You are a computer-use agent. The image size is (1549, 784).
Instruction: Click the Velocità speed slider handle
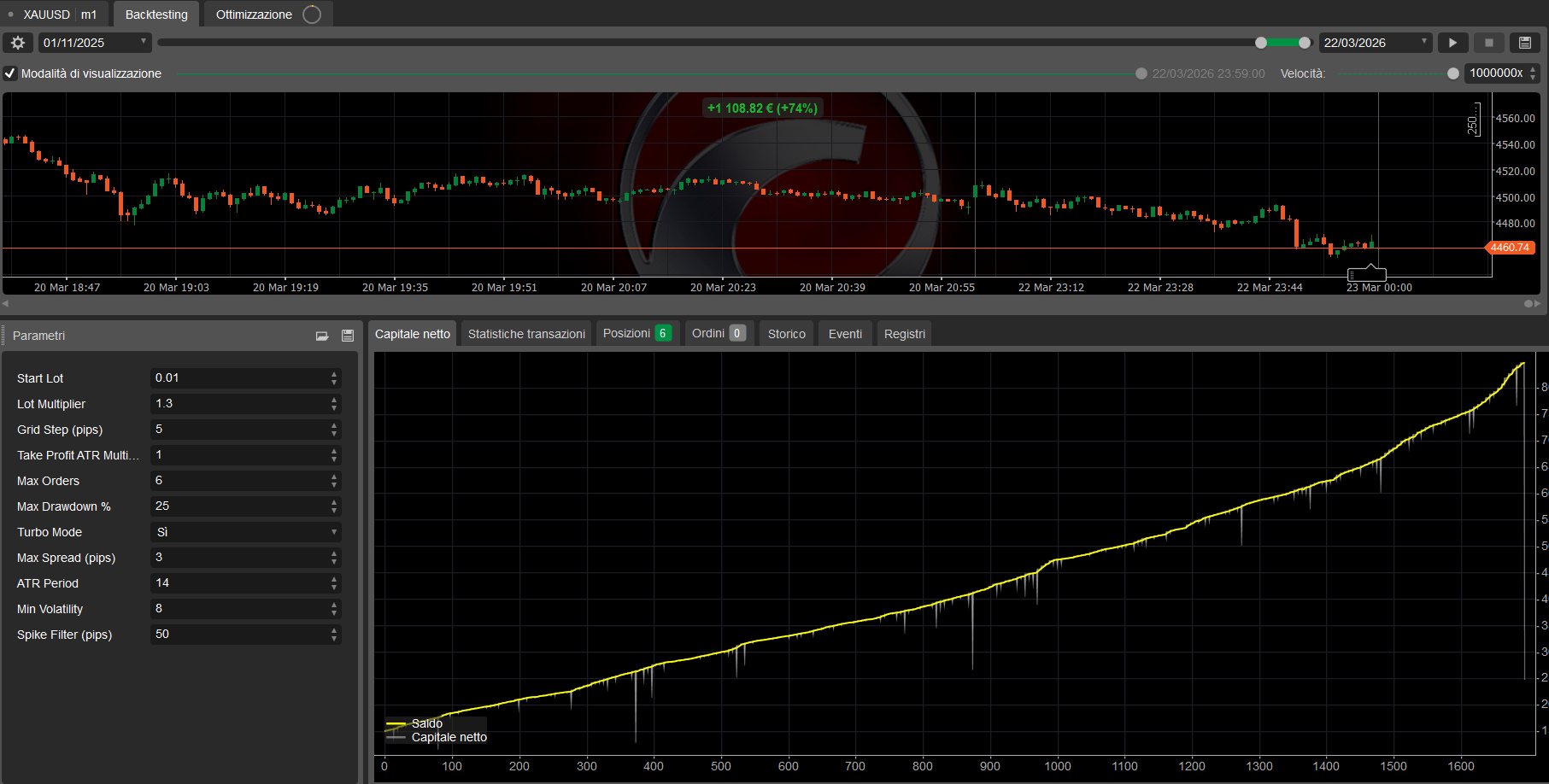[1452, 73]
